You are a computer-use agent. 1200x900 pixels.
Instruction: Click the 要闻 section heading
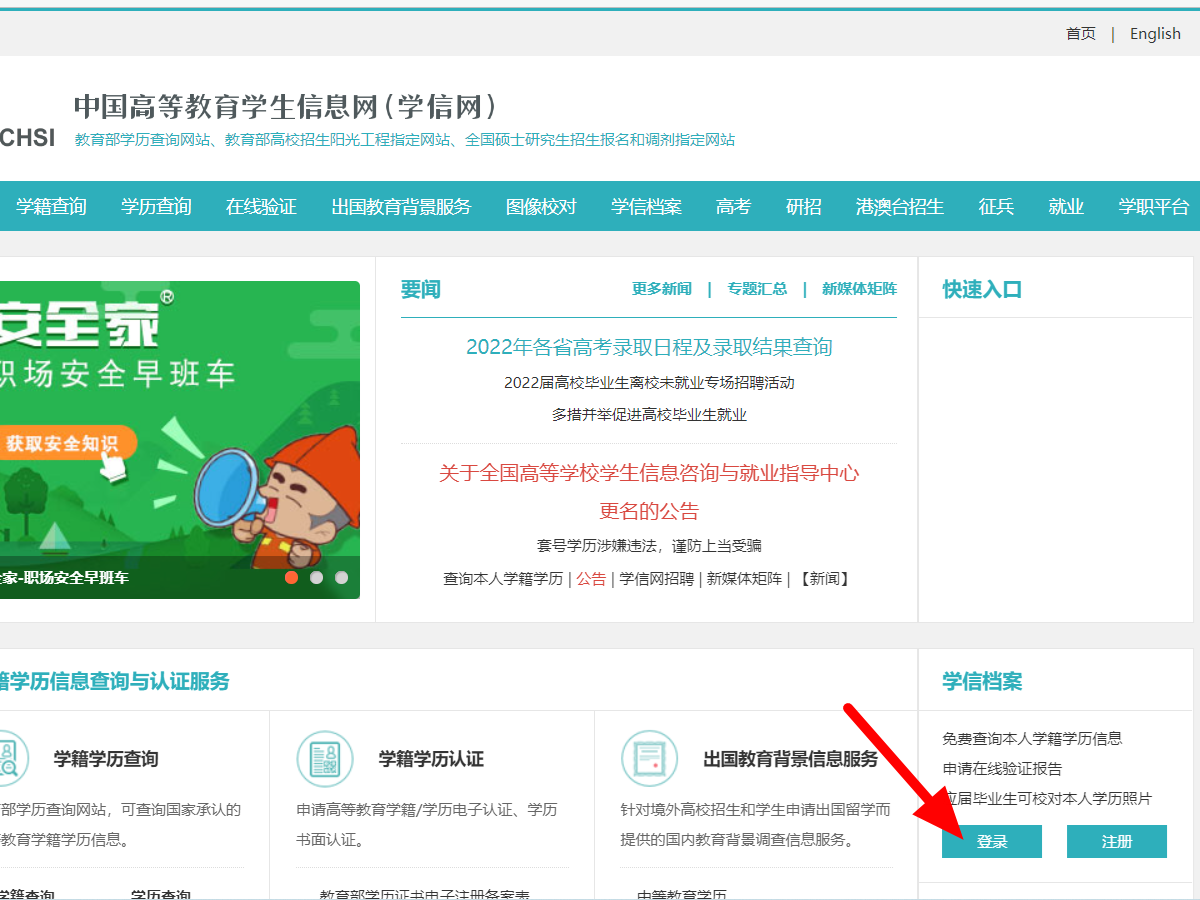[x=421, y=290]
